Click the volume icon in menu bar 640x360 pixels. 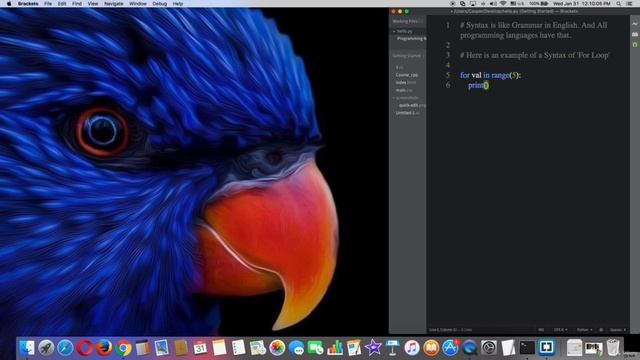coord(493,4)
